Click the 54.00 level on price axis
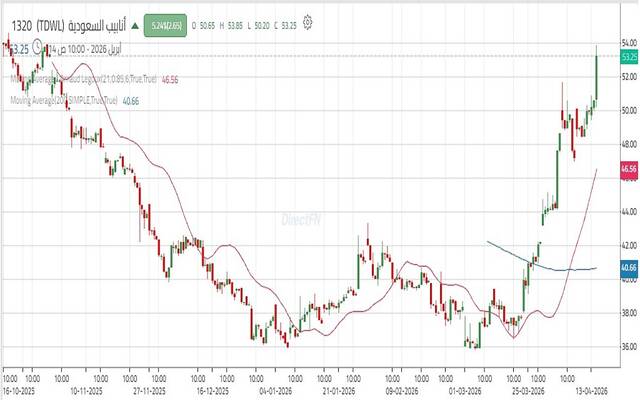The image size is (640, 400). (629, 43)
